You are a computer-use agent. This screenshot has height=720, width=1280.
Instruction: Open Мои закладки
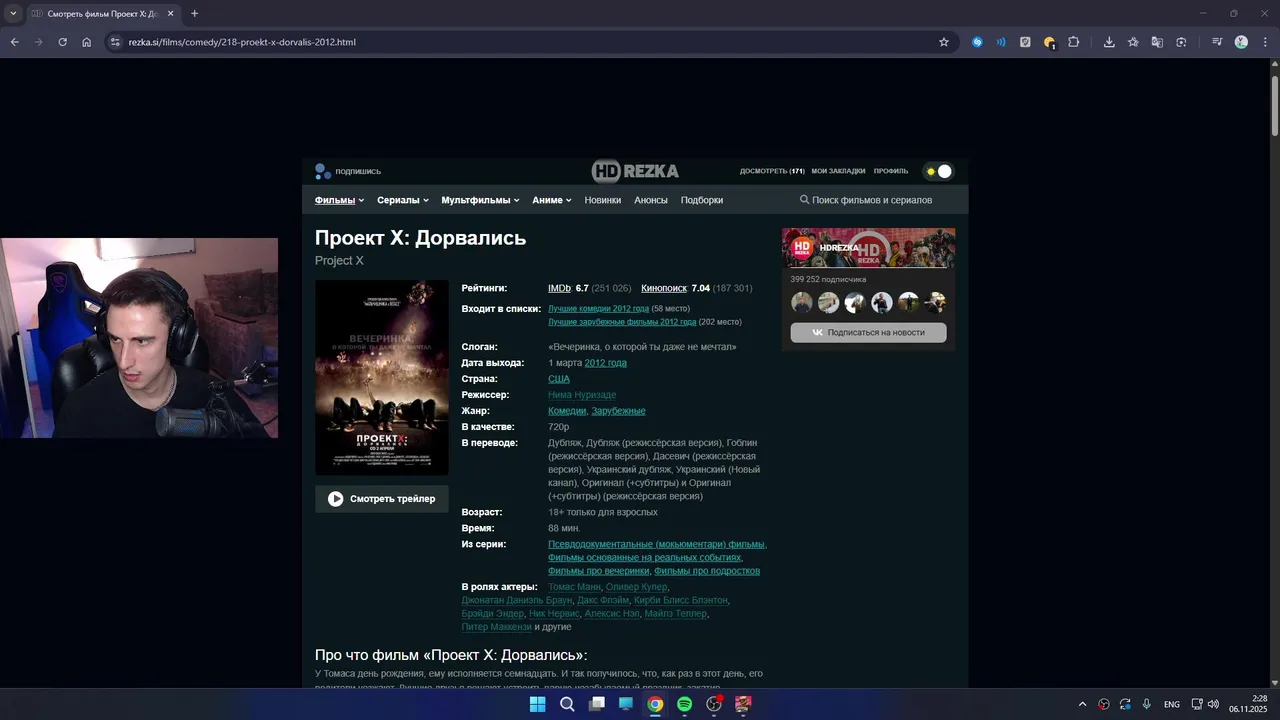point(838,171)
